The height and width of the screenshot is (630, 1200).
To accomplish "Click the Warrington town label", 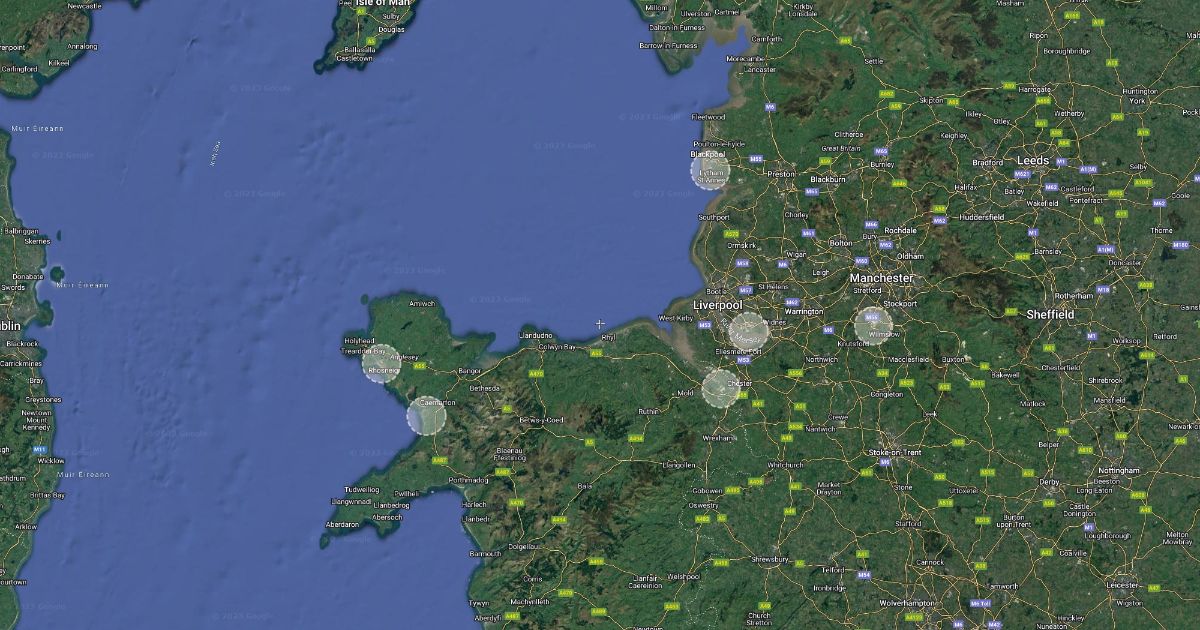I will click(x=804, y=311).
